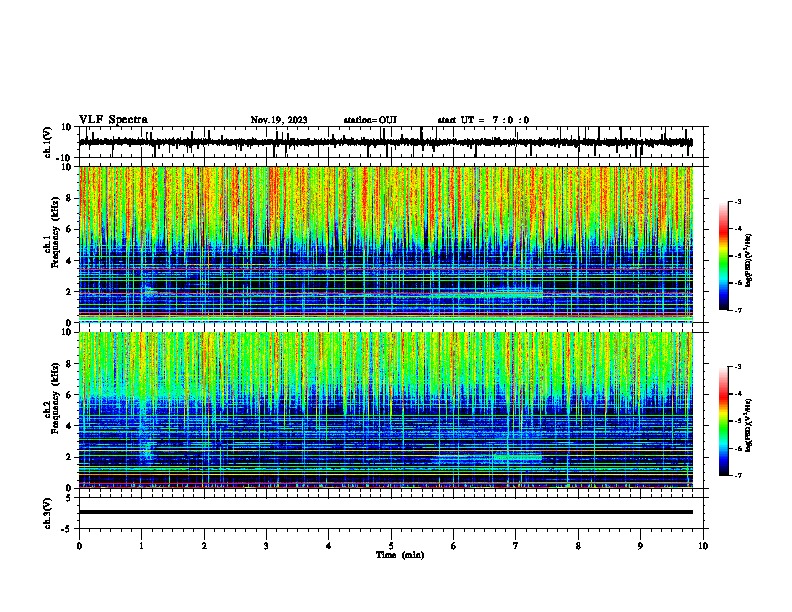Click the 'ch.1(V)' waveform axis label
The width and height of the screenshot is (792, 612).
click(x=48, y=142)
